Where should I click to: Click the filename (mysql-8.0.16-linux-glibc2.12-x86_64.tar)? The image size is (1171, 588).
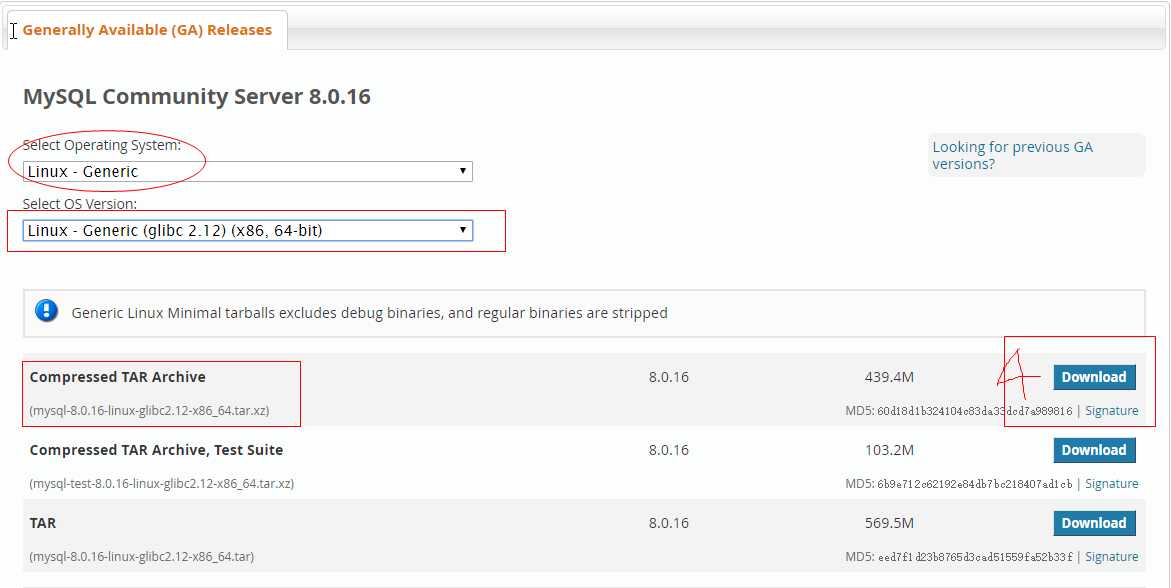click(x=142, y=557)
